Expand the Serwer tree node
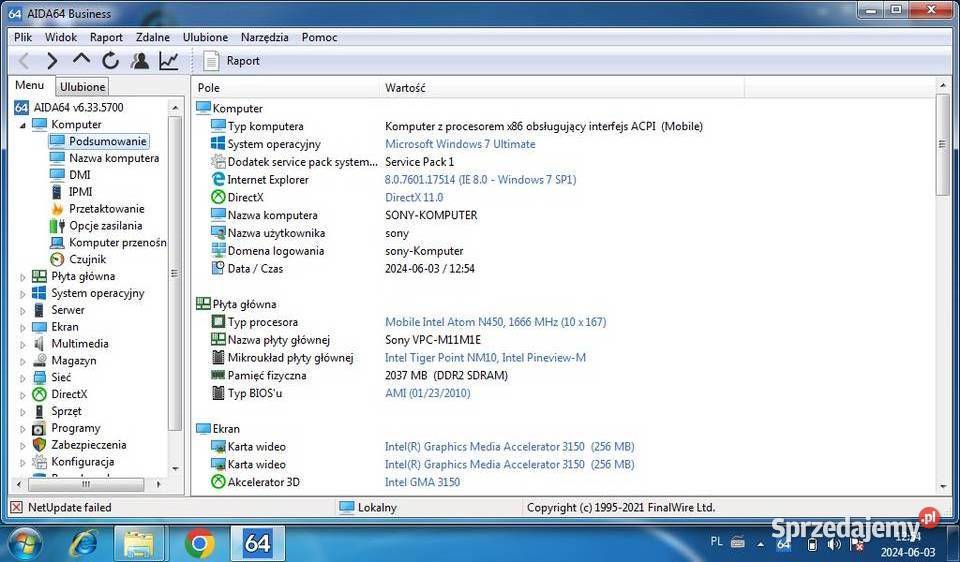The image size is (960, 562). tap(23, 310)
